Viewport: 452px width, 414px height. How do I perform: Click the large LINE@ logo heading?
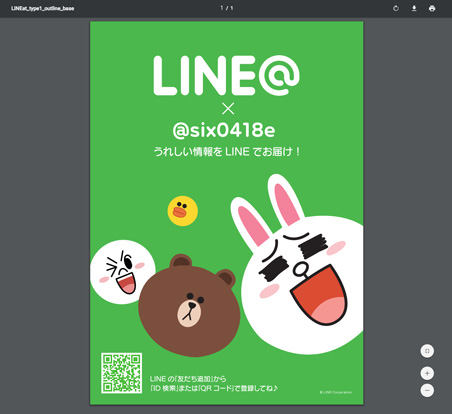(x=226, y=75)
